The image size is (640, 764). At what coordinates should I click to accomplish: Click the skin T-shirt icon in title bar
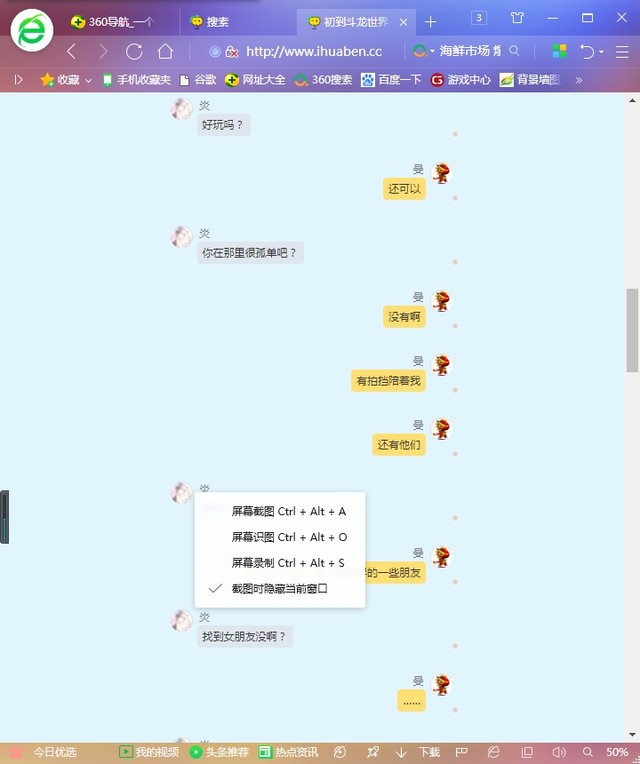[517, 18]
